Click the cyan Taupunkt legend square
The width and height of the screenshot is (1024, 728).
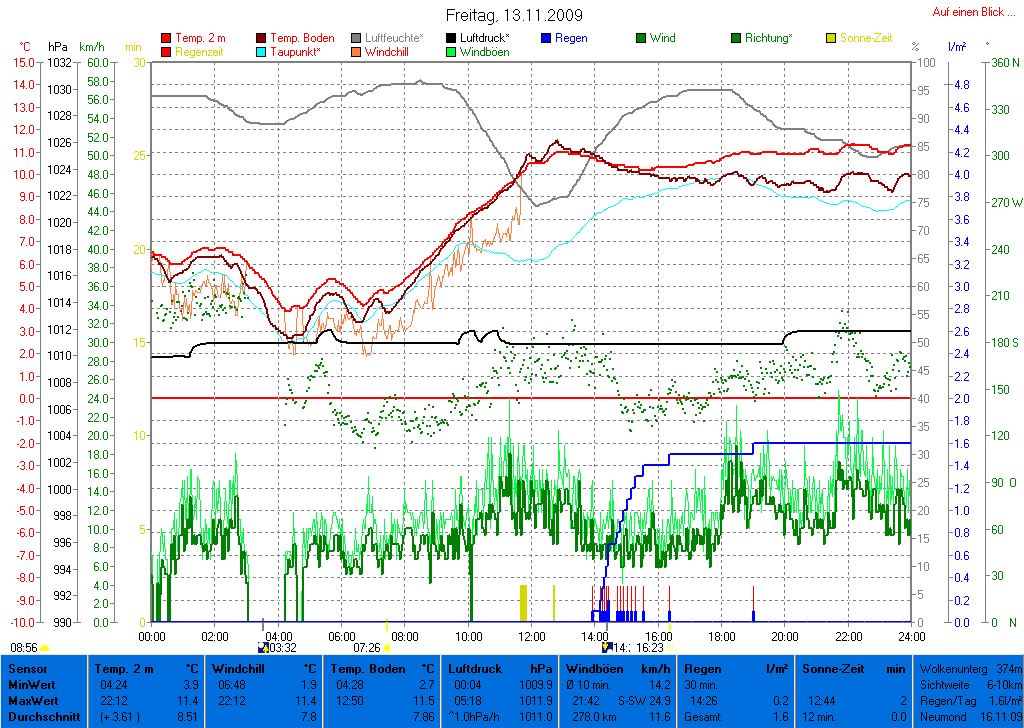point(262,51)
